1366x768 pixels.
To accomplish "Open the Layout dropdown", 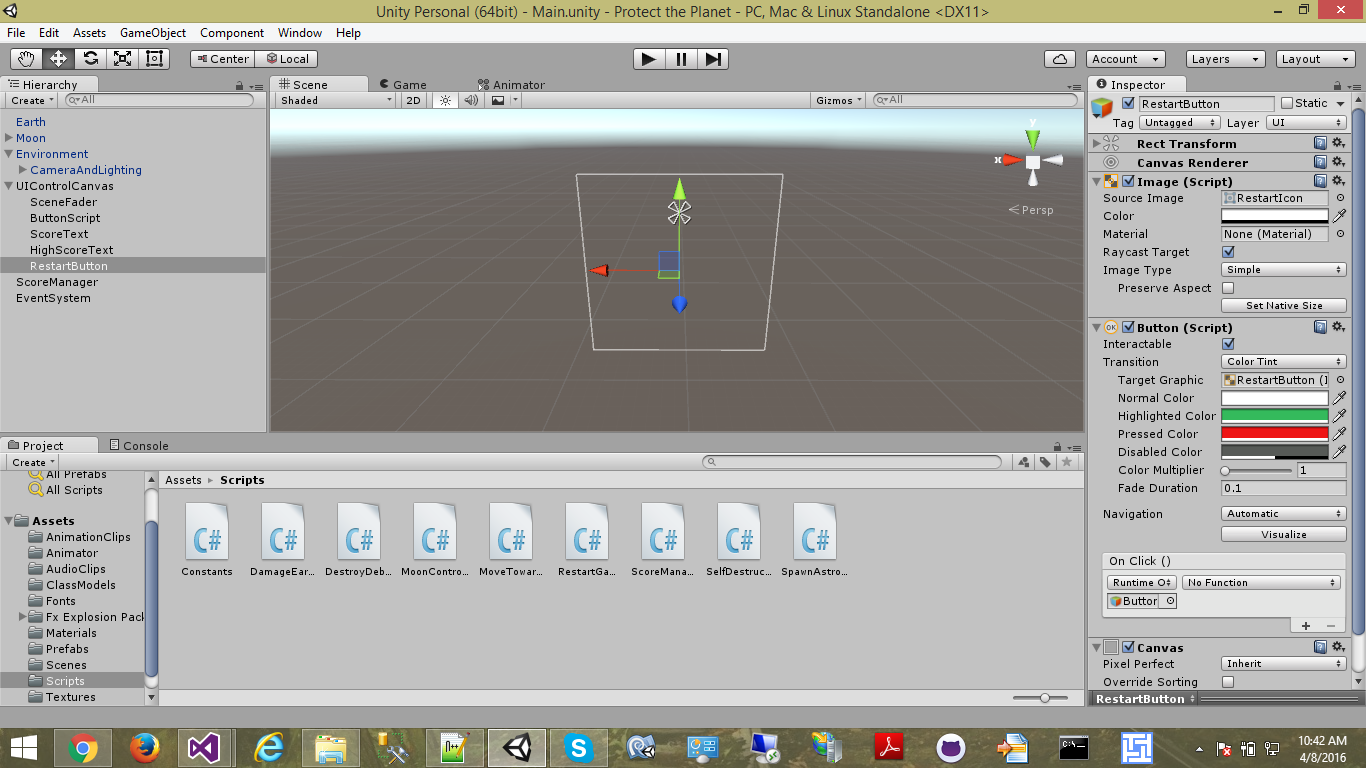I will 1316,59.
